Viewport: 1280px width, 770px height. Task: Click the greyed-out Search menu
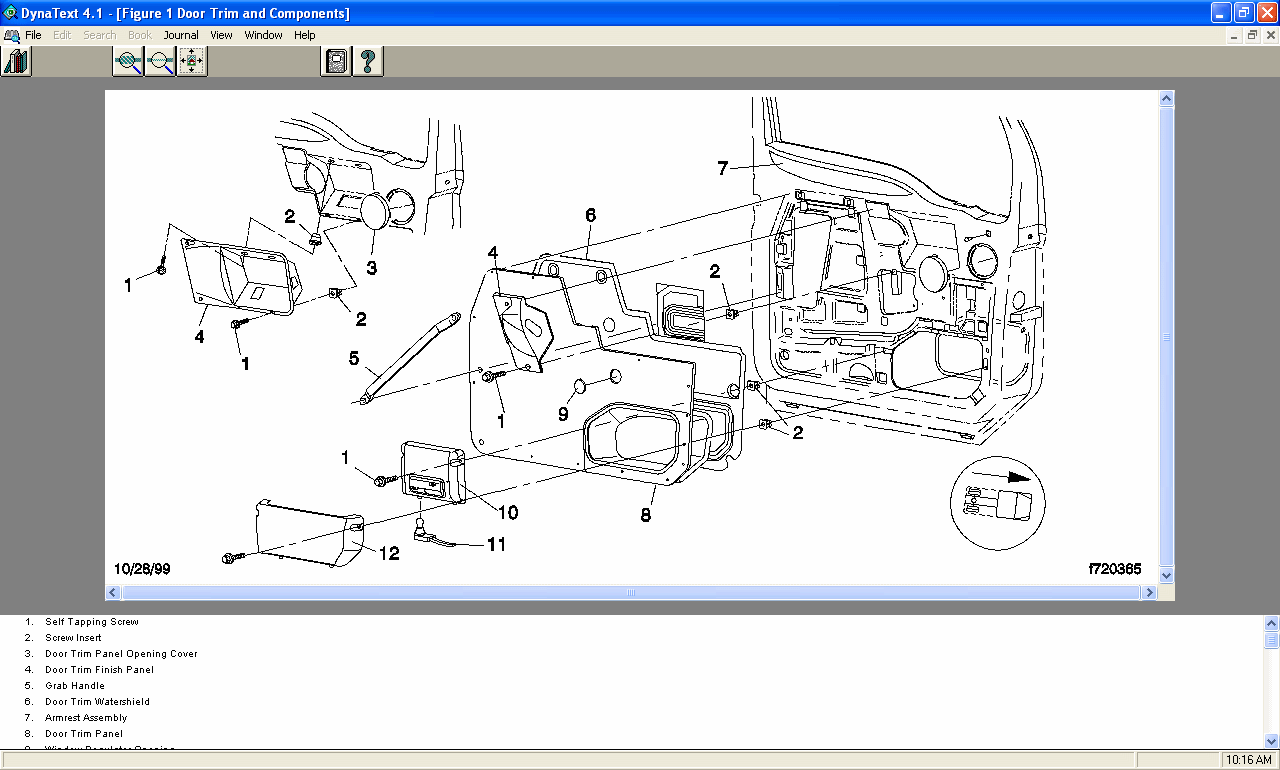[x=100, y=35]
